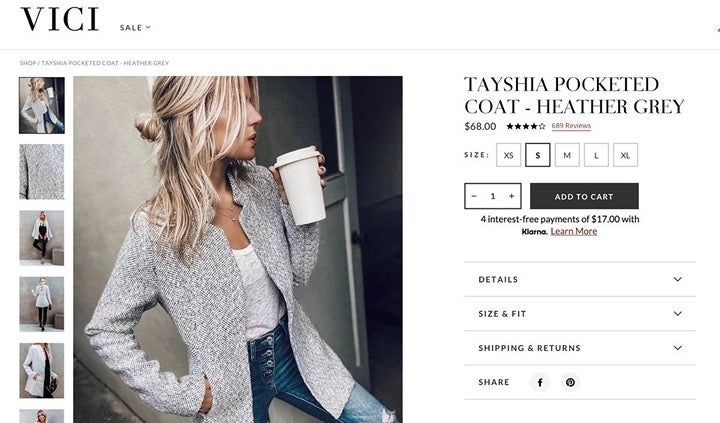The width and height of the screenshot is (720, 423).
Task: Click the star rating icons
Action: [x=526, y=126]
